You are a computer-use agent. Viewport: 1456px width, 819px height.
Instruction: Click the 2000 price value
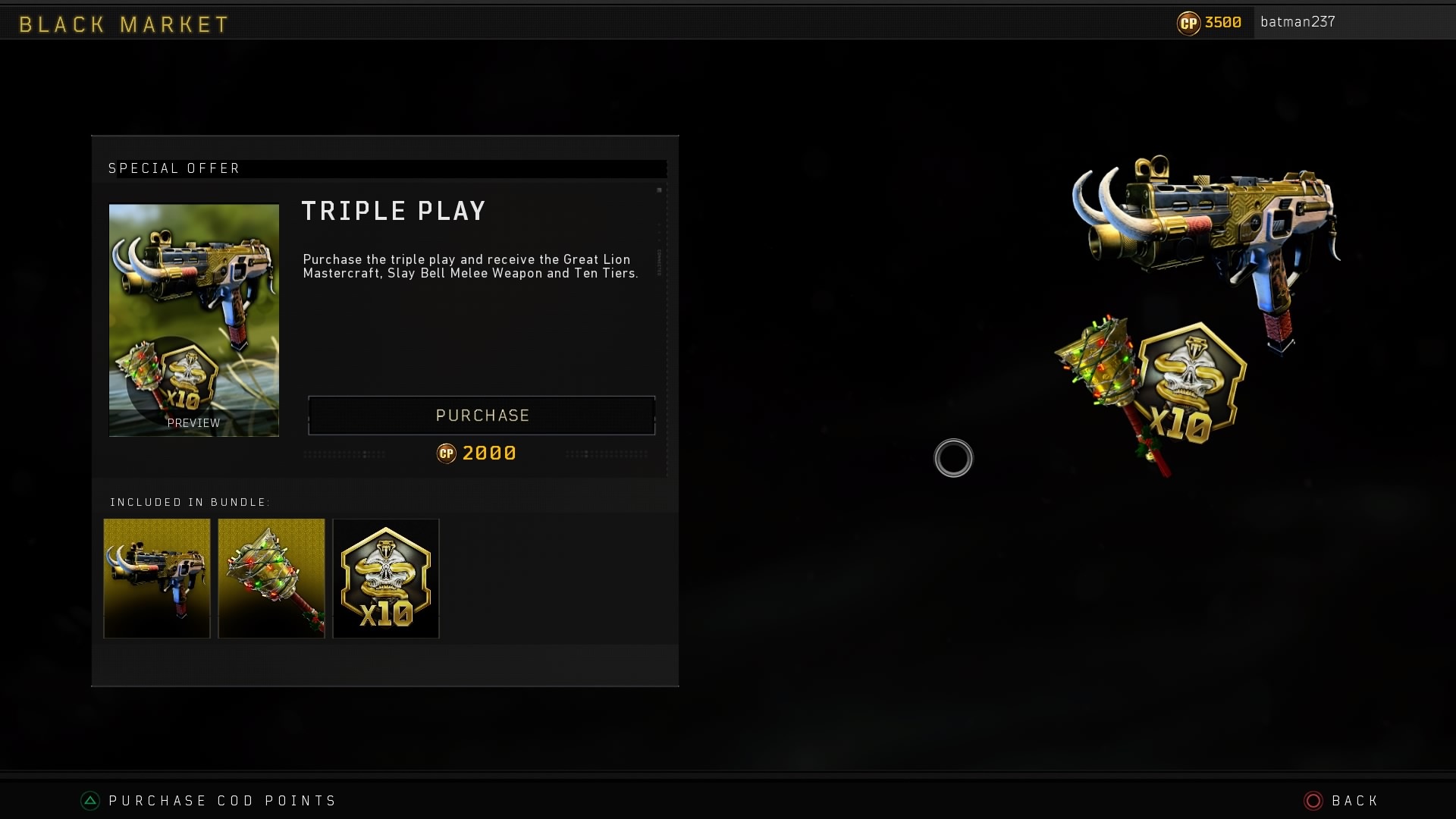pos(489,453)
